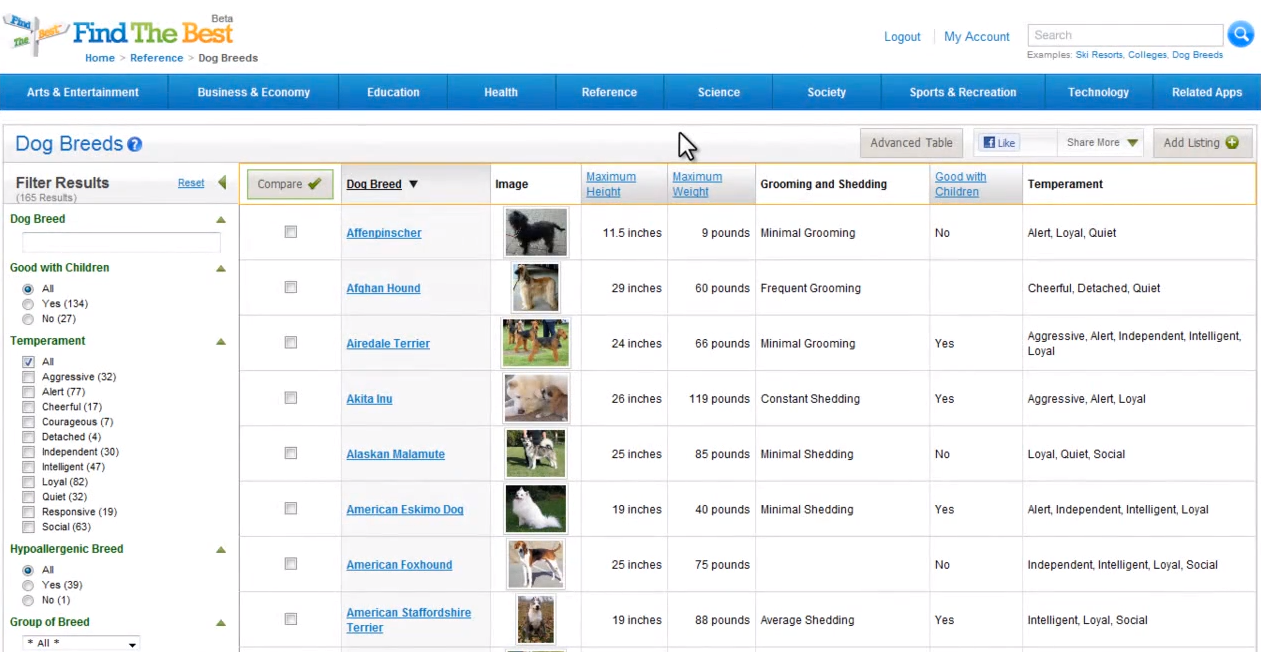
Task: Check the compare box for Akita Inu
Action: (x=290, y=398)
